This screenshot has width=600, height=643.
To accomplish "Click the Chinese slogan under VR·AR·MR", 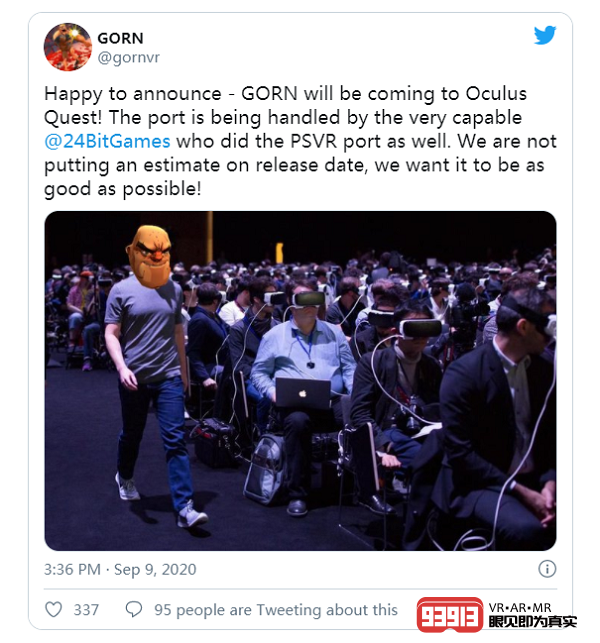I will point(532,622).
